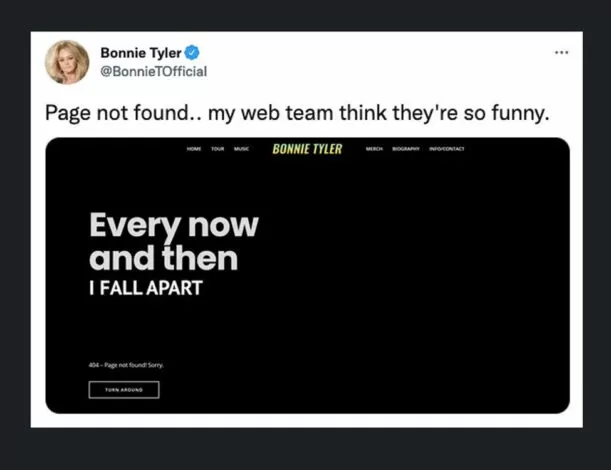Click the "I FALL APART" text

(x=146, y=289)
